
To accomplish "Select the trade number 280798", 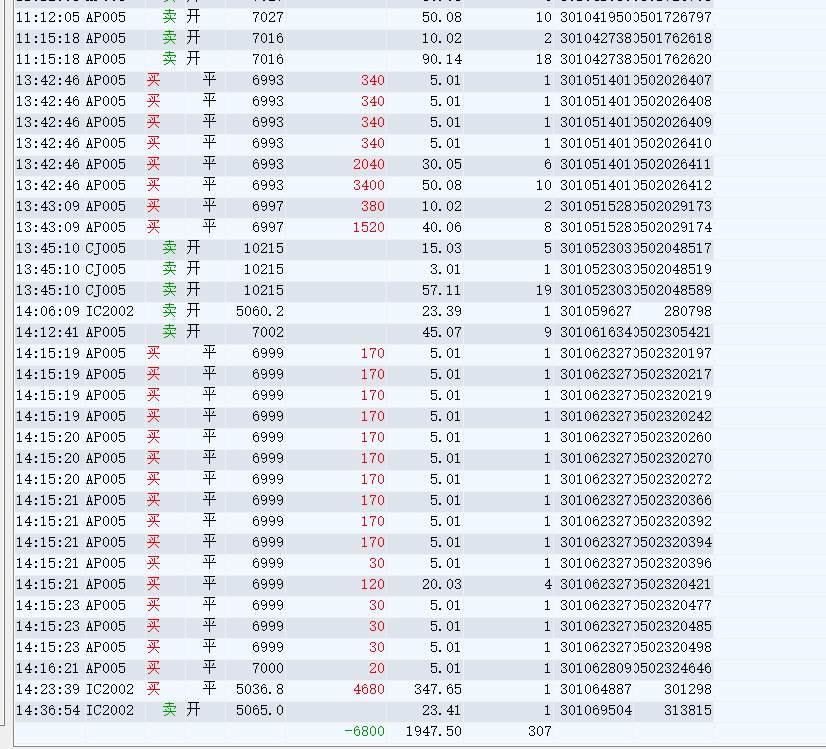I will tap(687, 312).
